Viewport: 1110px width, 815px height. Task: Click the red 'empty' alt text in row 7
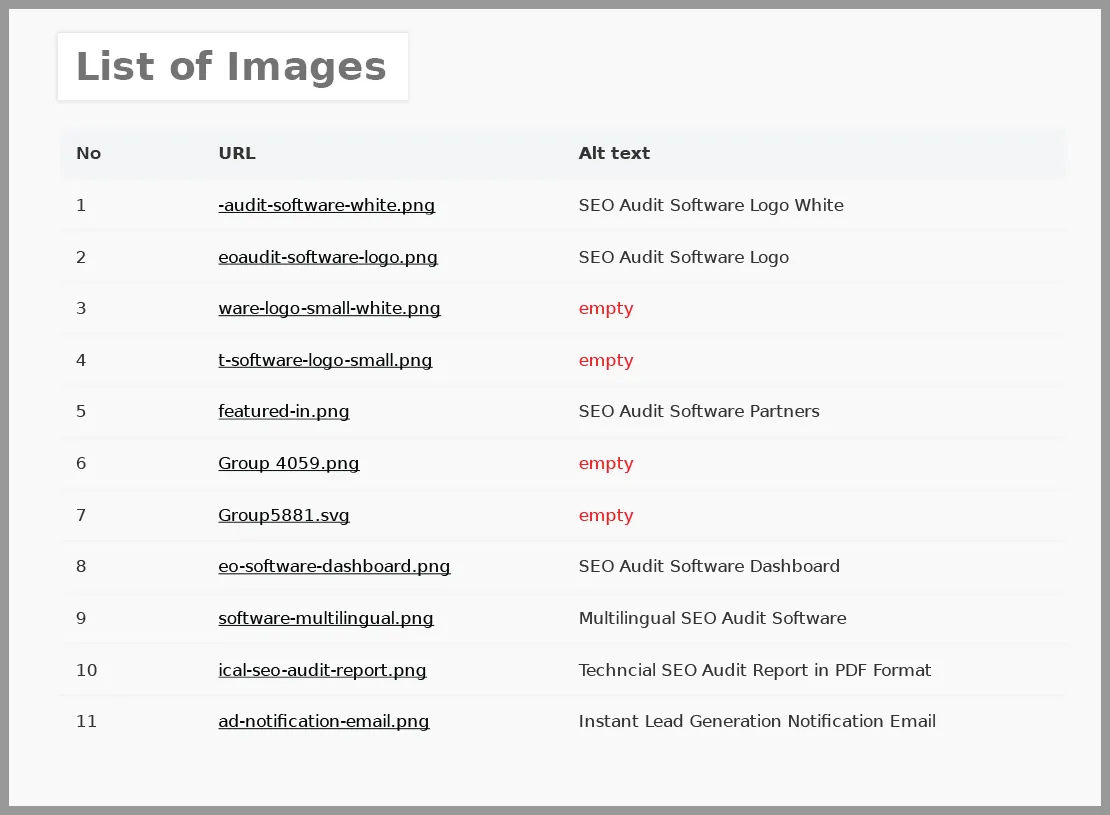point(606,515)
